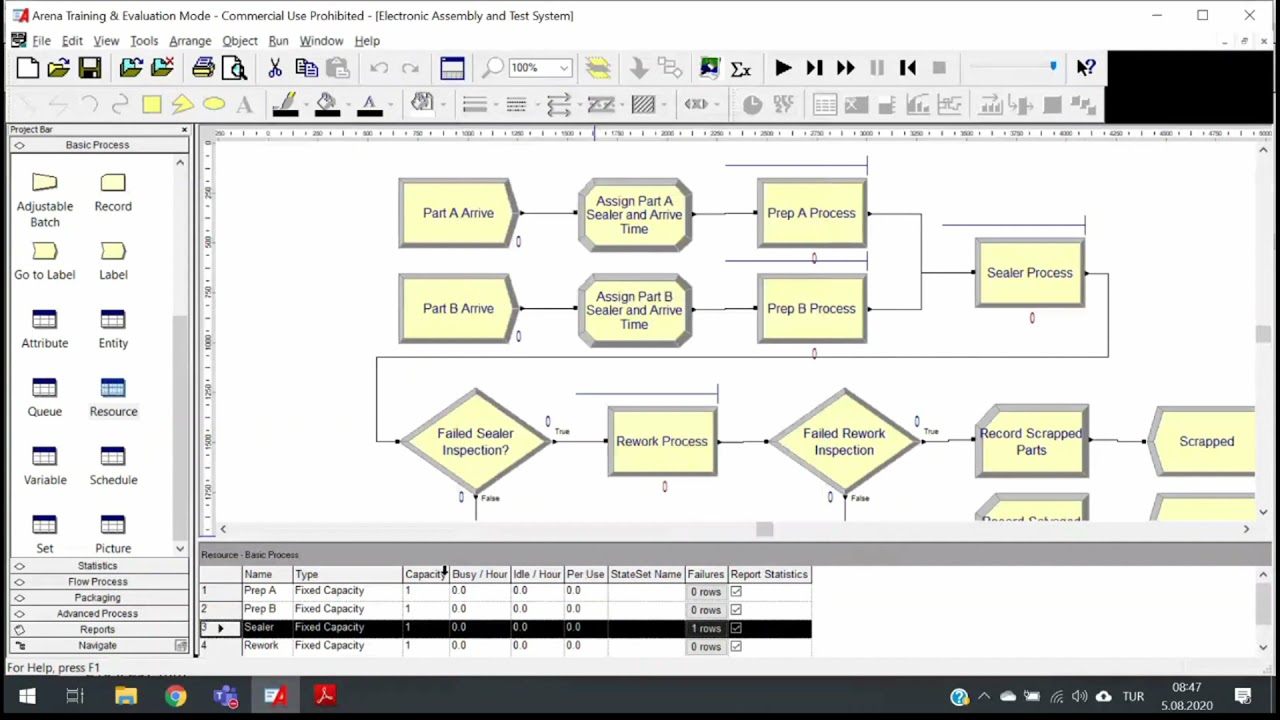
Task: Open the zoom percentage dropdown
Action: click(x=564, y=68)
